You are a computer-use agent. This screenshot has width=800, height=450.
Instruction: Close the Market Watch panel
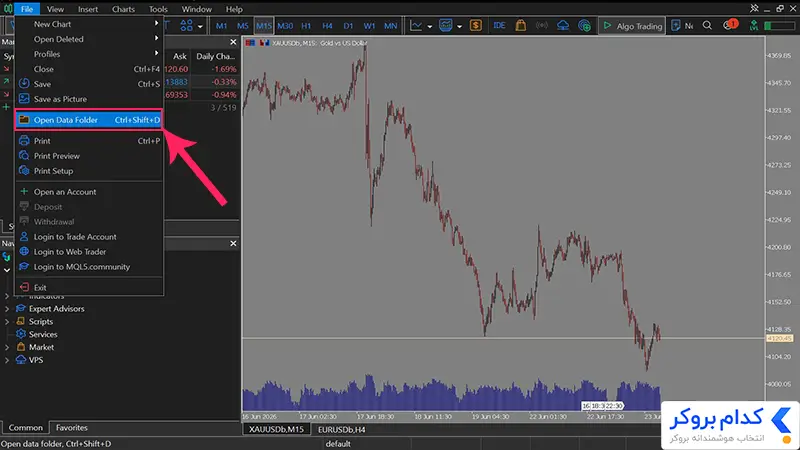pos(233,42)
